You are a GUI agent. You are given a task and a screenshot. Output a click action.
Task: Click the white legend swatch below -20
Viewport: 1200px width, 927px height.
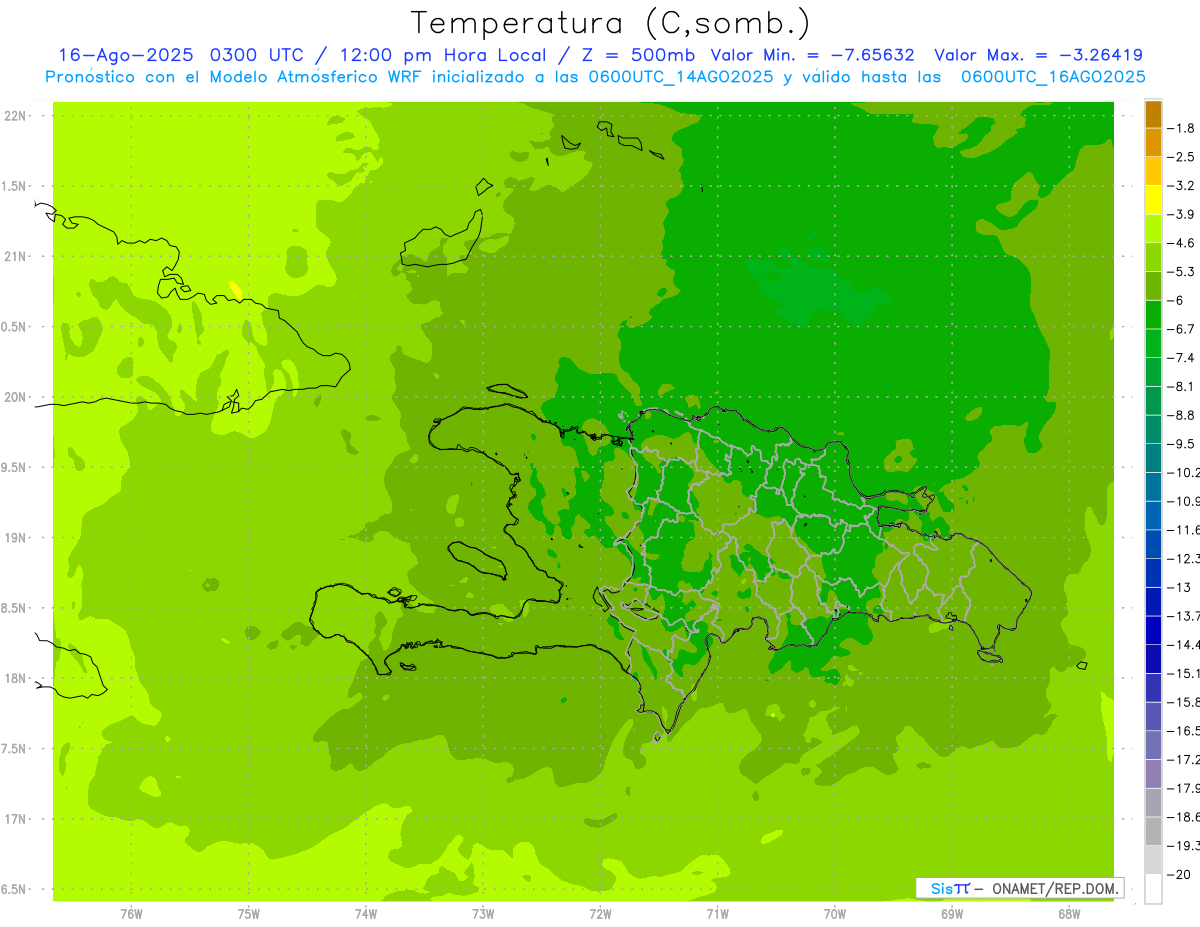(x=1153, y=889)
